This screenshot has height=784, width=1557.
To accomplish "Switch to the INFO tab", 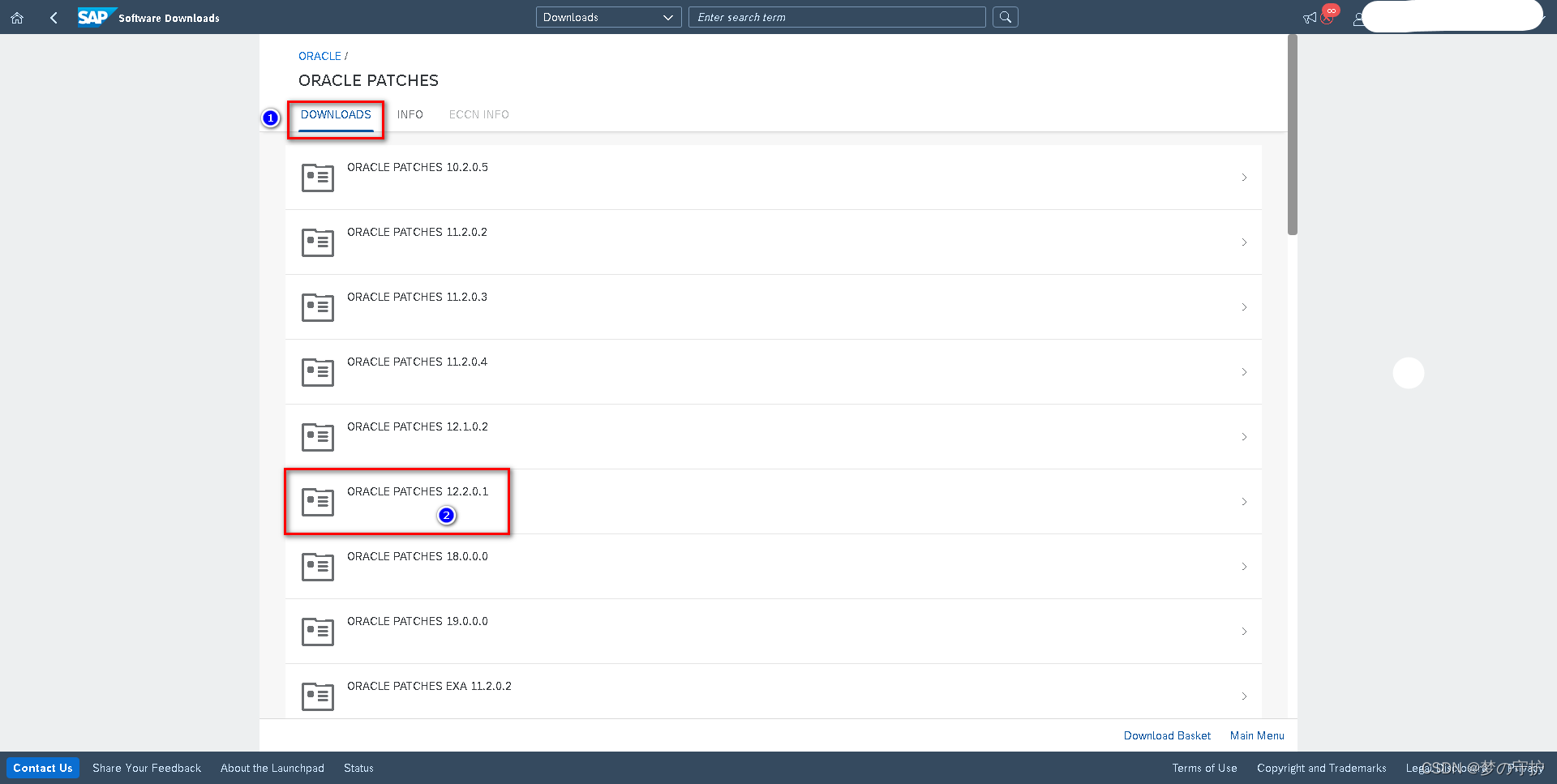I will coord(410,115).
